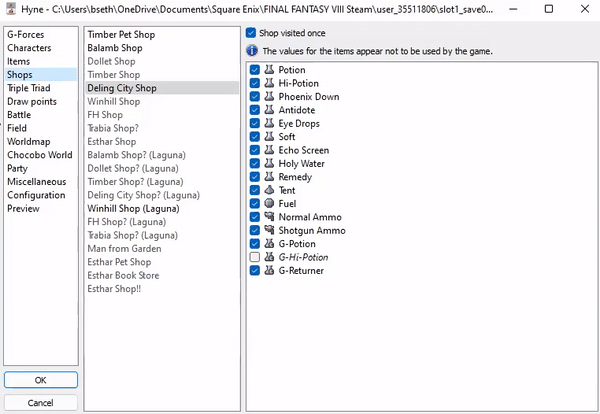Image resolution: width=600 pixels, height=414 pixels.
Task: Uncheck the Hi-Potion checkbox
Action: (x=254, y=83)
